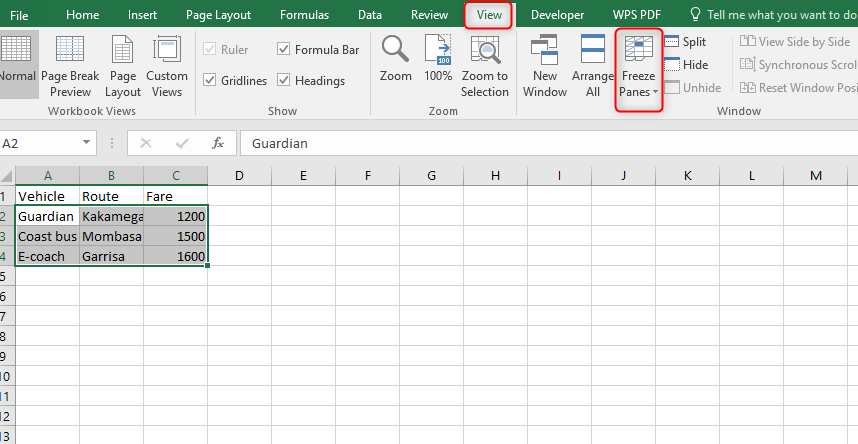
Task: Click the insert function fx icon
Action: tap(217, 143)
